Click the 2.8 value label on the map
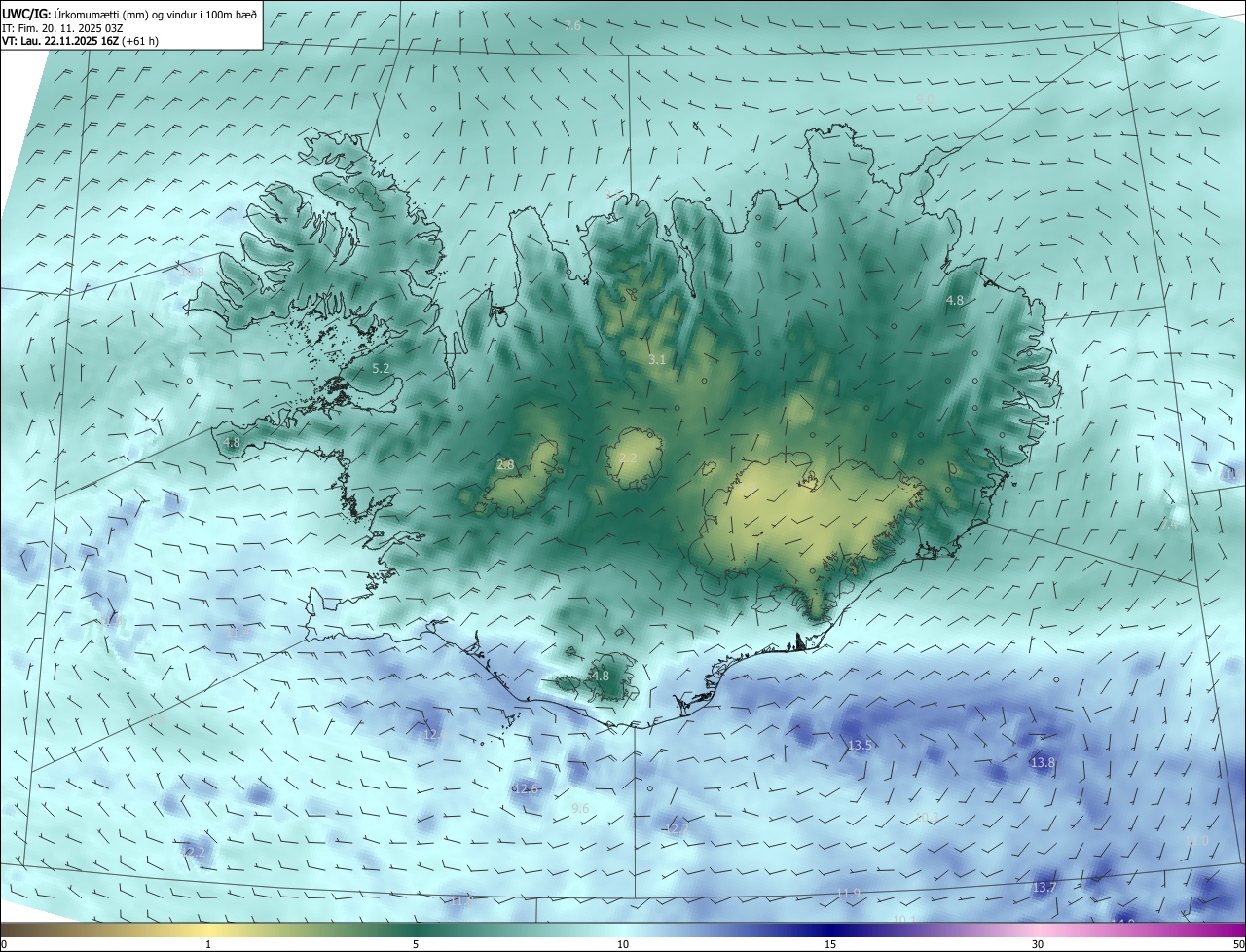1246x952 pixels. pyautogui.click(x=505, y=464)
